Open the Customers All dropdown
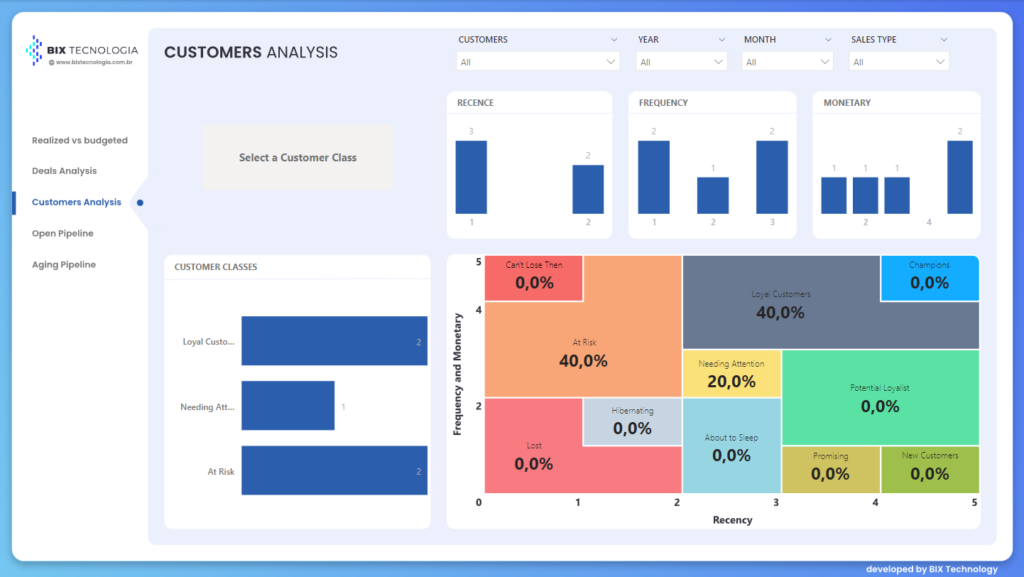Viewport: 1024px width, 577px height. 538,62
